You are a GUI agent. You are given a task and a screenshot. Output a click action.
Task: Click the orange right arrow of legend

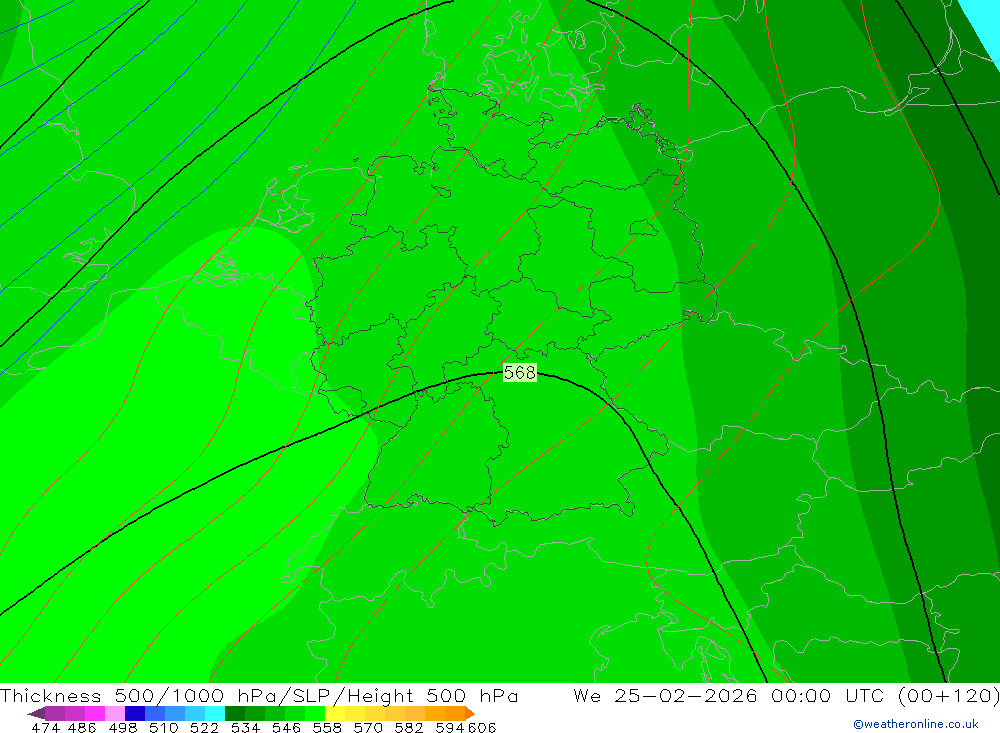[x=470, y=713]
